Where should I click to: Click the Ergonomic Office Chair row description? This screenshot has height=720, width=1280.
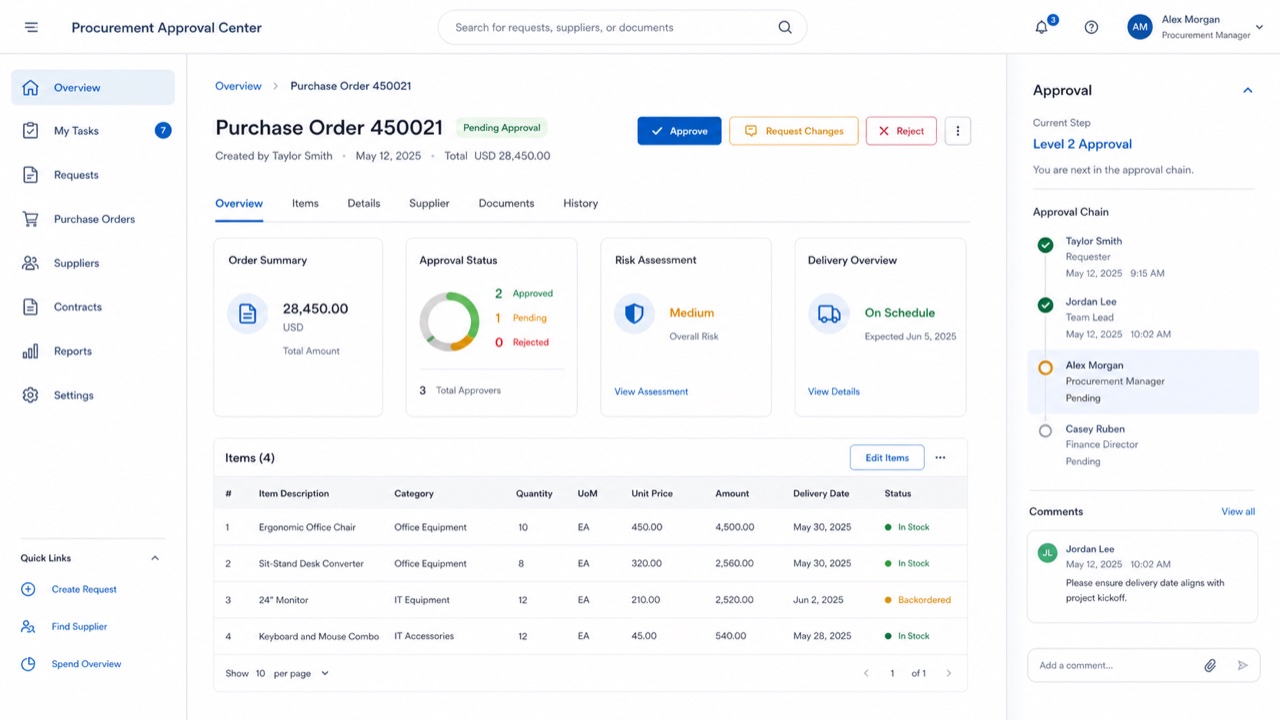(307, 527)
